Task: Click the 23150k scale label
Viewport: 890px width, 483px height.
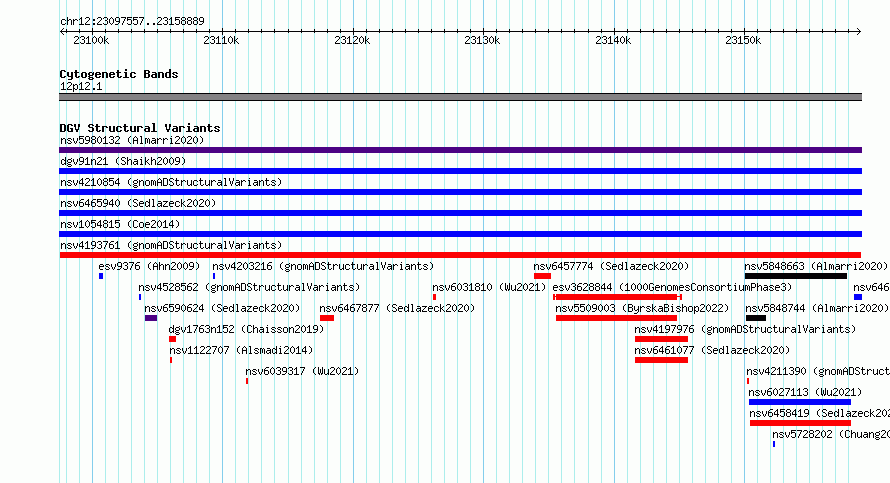Action: tap(744, 40)
